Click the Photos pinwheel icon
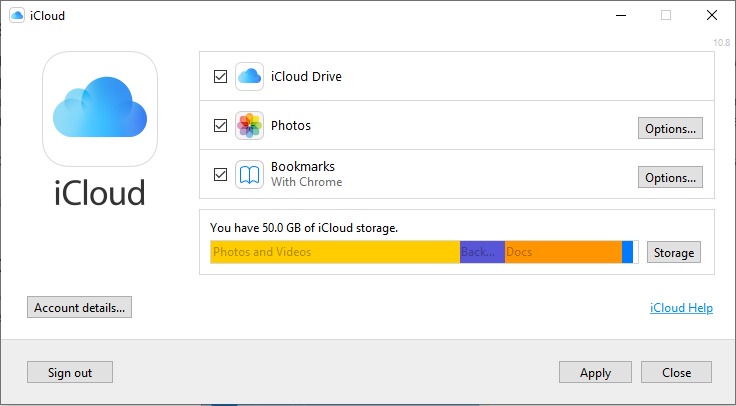 click(249, 126)
